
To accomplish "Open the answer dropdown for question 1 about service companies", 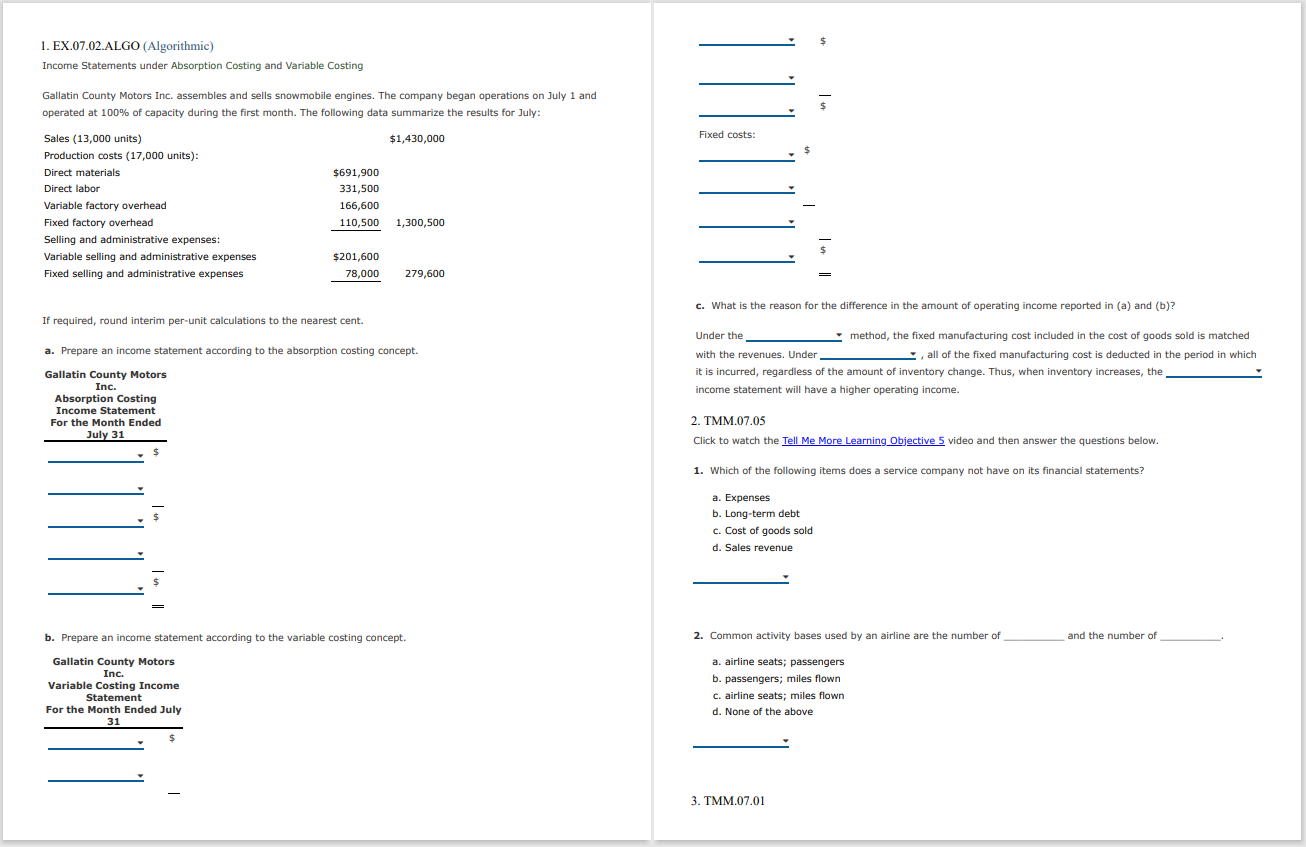I will pyautogui.click(x=740, y=577).
